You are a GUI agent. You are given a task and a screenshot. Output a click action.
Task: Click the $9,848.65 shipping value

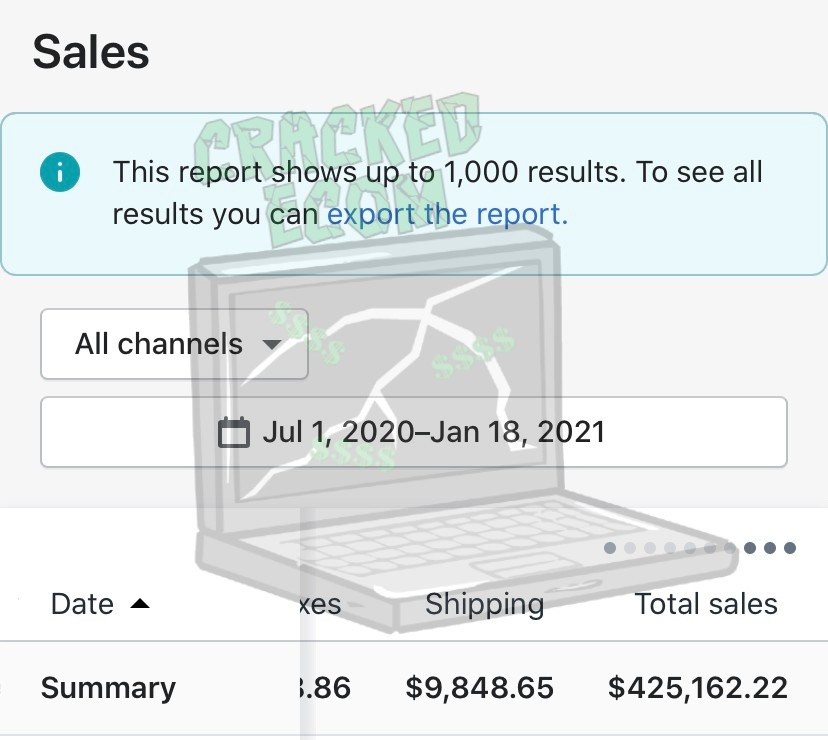(x=479, y=688)
